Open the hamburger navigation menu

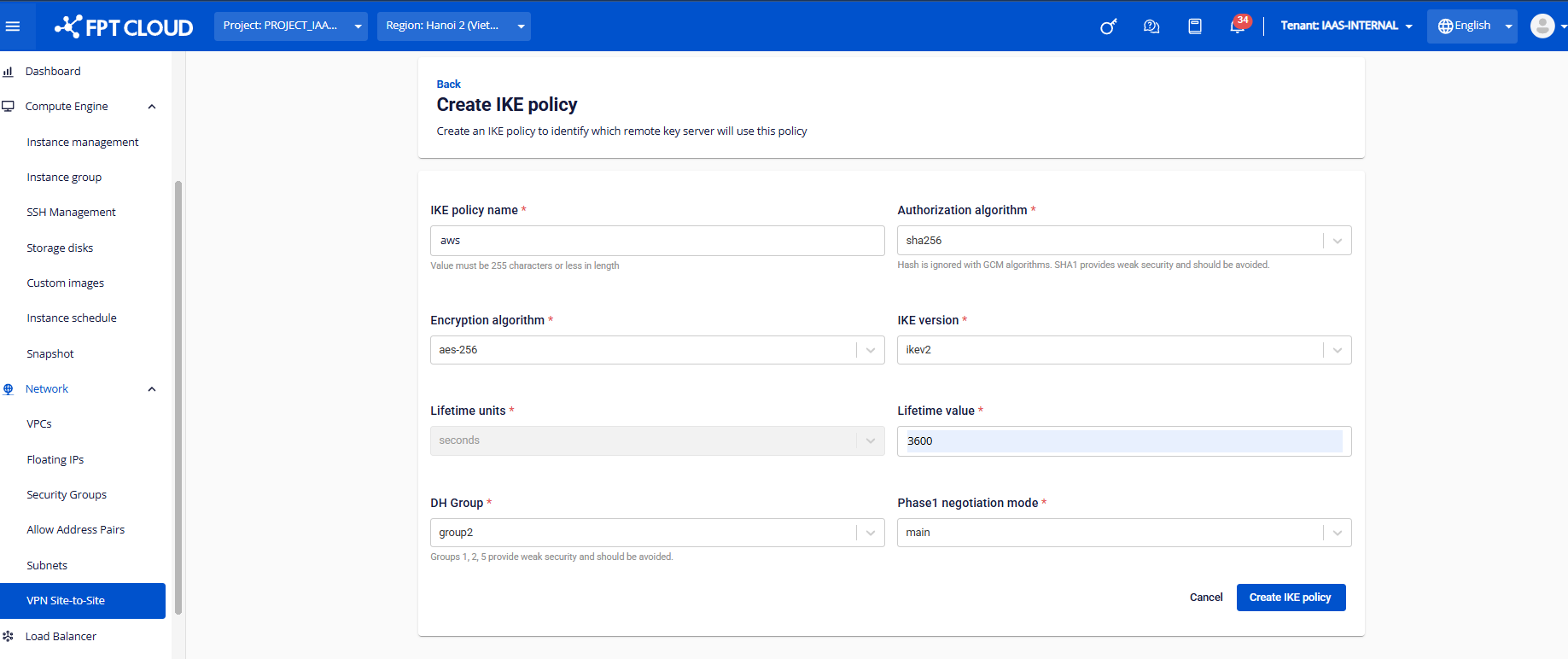coord(13,26)
